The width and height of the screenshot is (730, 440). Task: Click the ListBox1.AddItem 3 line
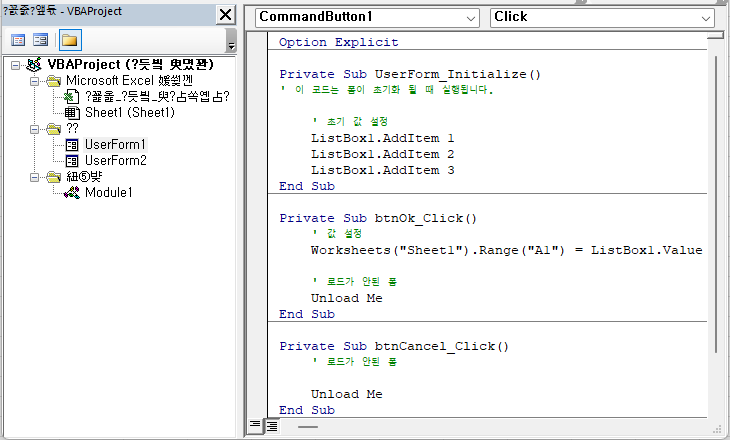[382, 170]
